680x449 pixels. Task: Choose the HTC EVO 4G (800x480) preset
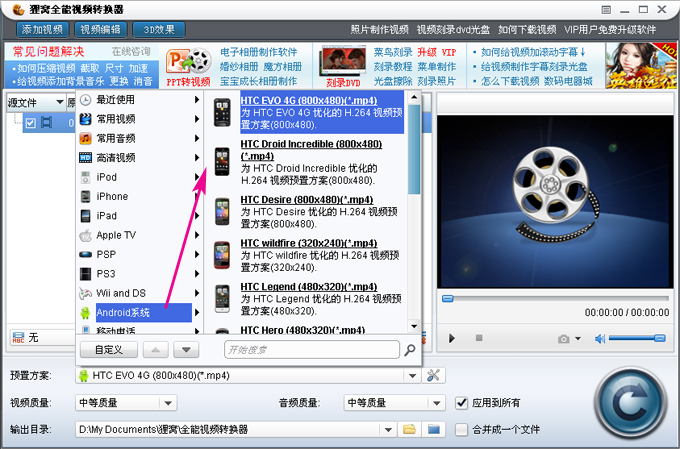point(322,112)
